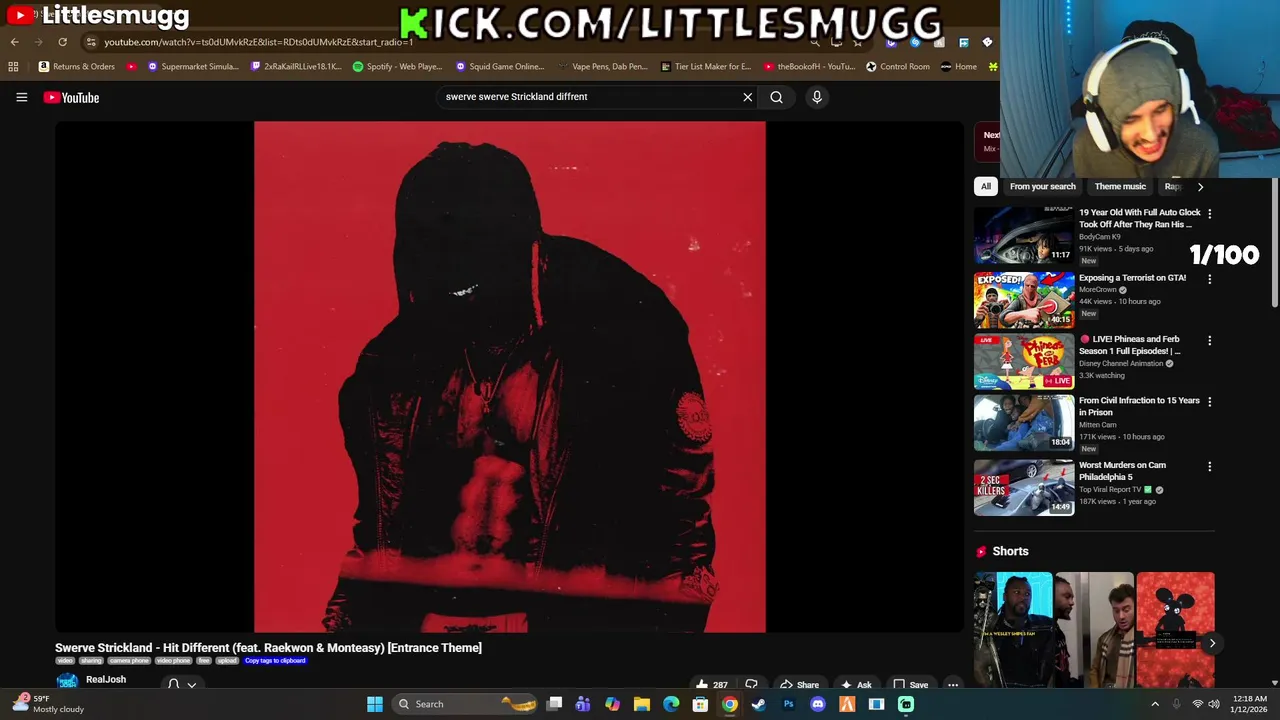The width and height of the screenshot is (1280, 720).
Task: Click the Top Viral Report TV channel name
Action: (1110, 490)
